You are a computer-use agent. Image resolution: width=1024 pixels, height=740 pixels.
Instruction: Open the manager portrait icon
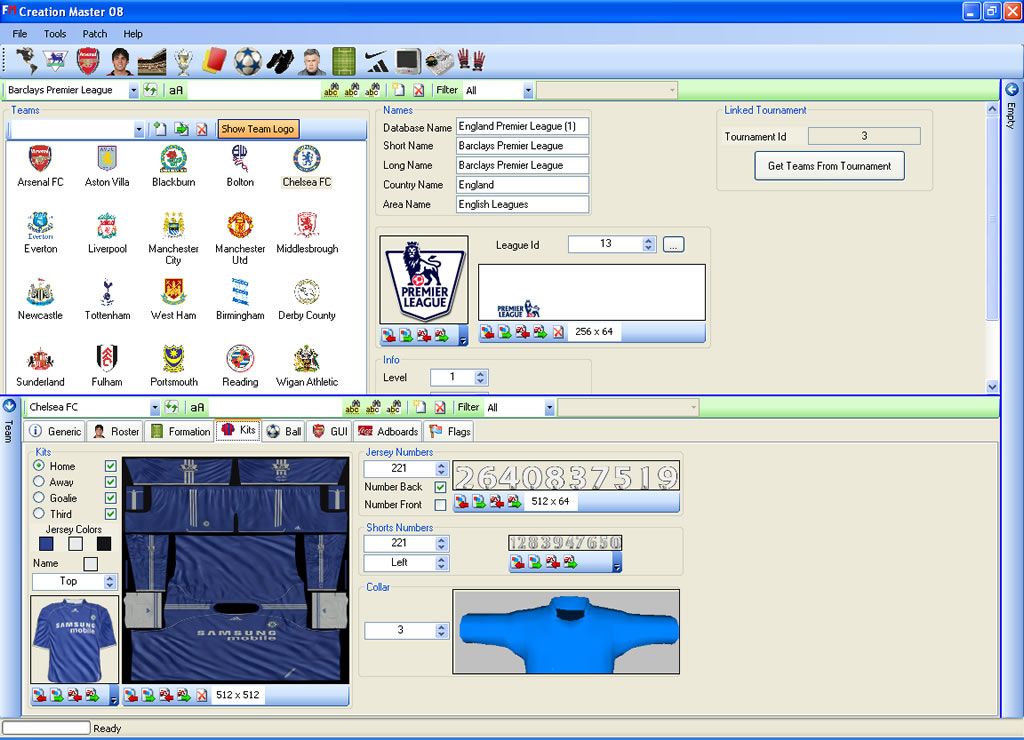(x=312, y=61)
